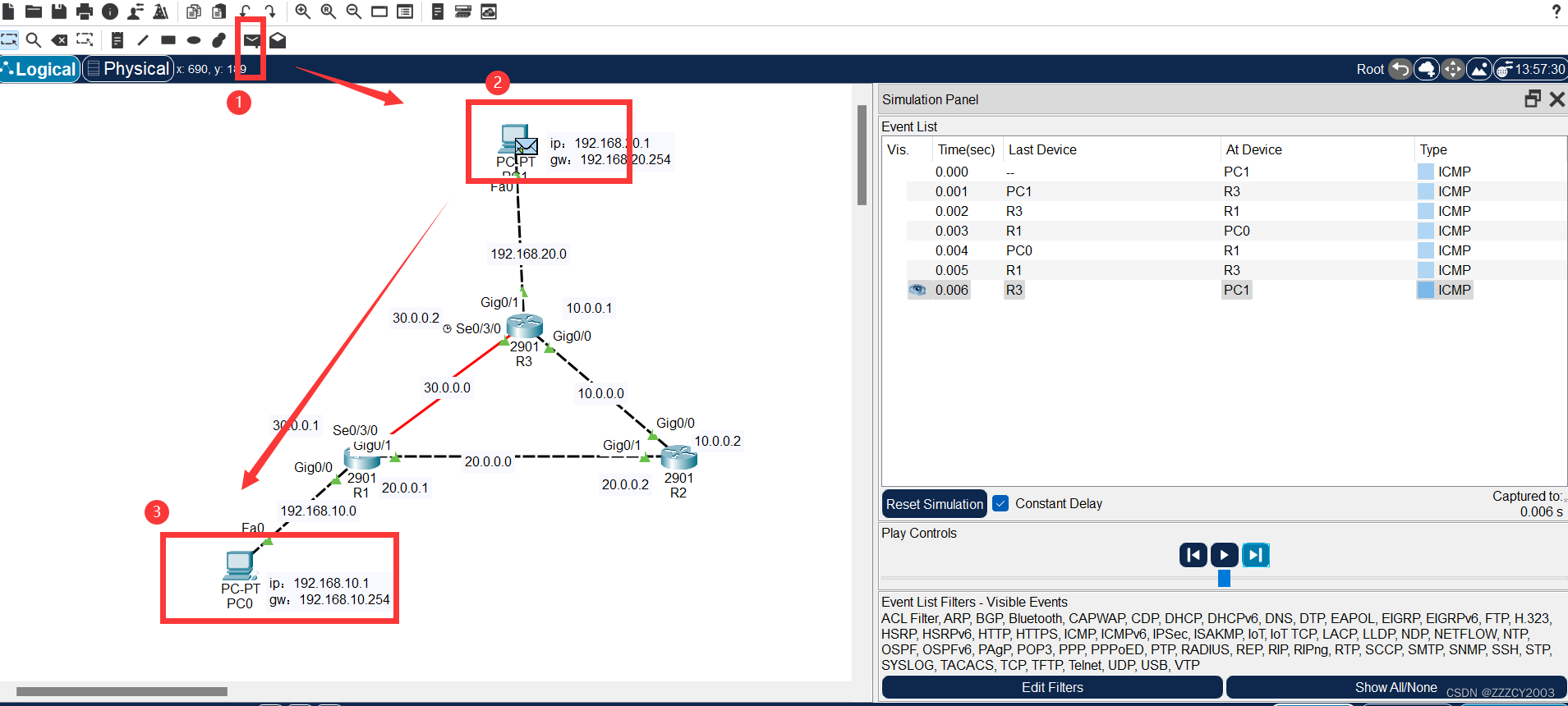The width and height of the screenshot is (1568, 706).
Task: Select the Draw Ellipse tool
Action: click(x=194, y=40)
